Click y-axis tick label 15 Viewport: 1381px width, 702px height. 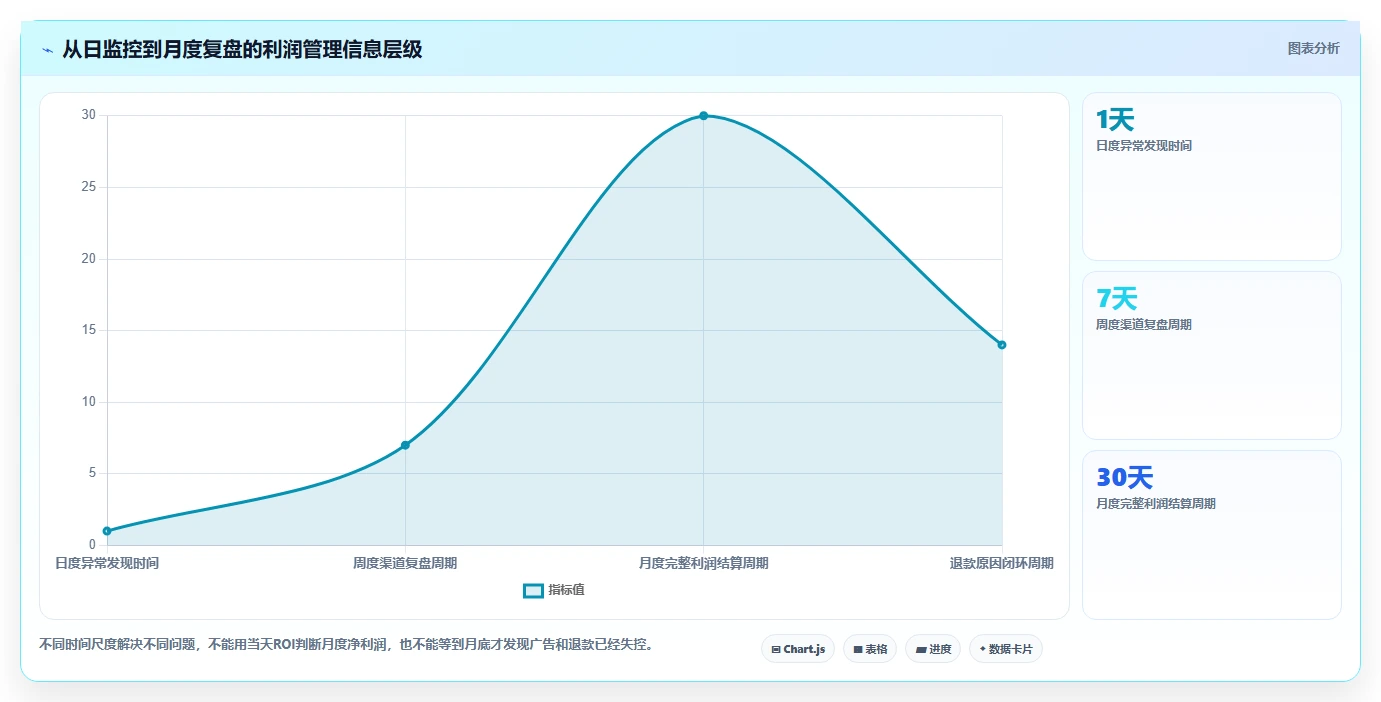point(89,330)
